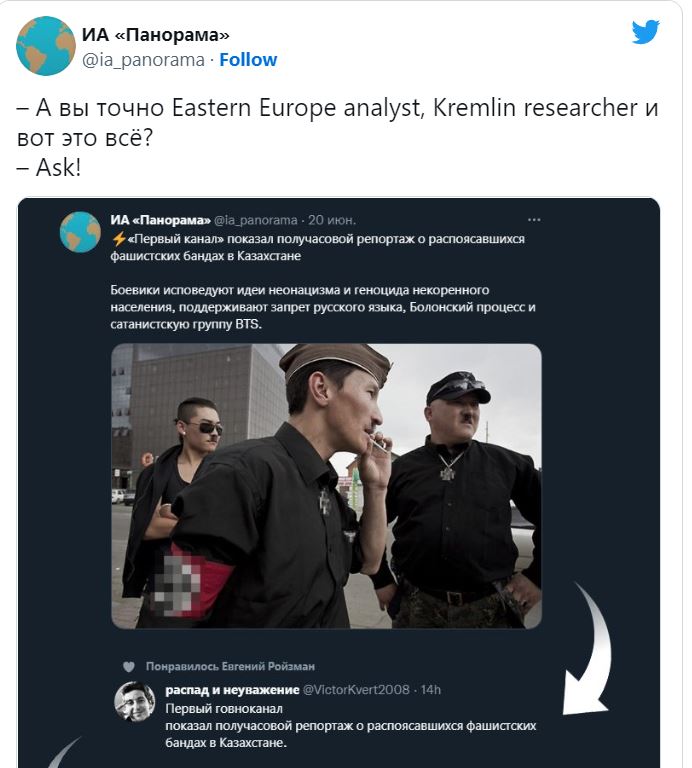Click the распад и неуважение avatar
The height and width of the screenshot is (768, 692).
click(x=135, y=701)
